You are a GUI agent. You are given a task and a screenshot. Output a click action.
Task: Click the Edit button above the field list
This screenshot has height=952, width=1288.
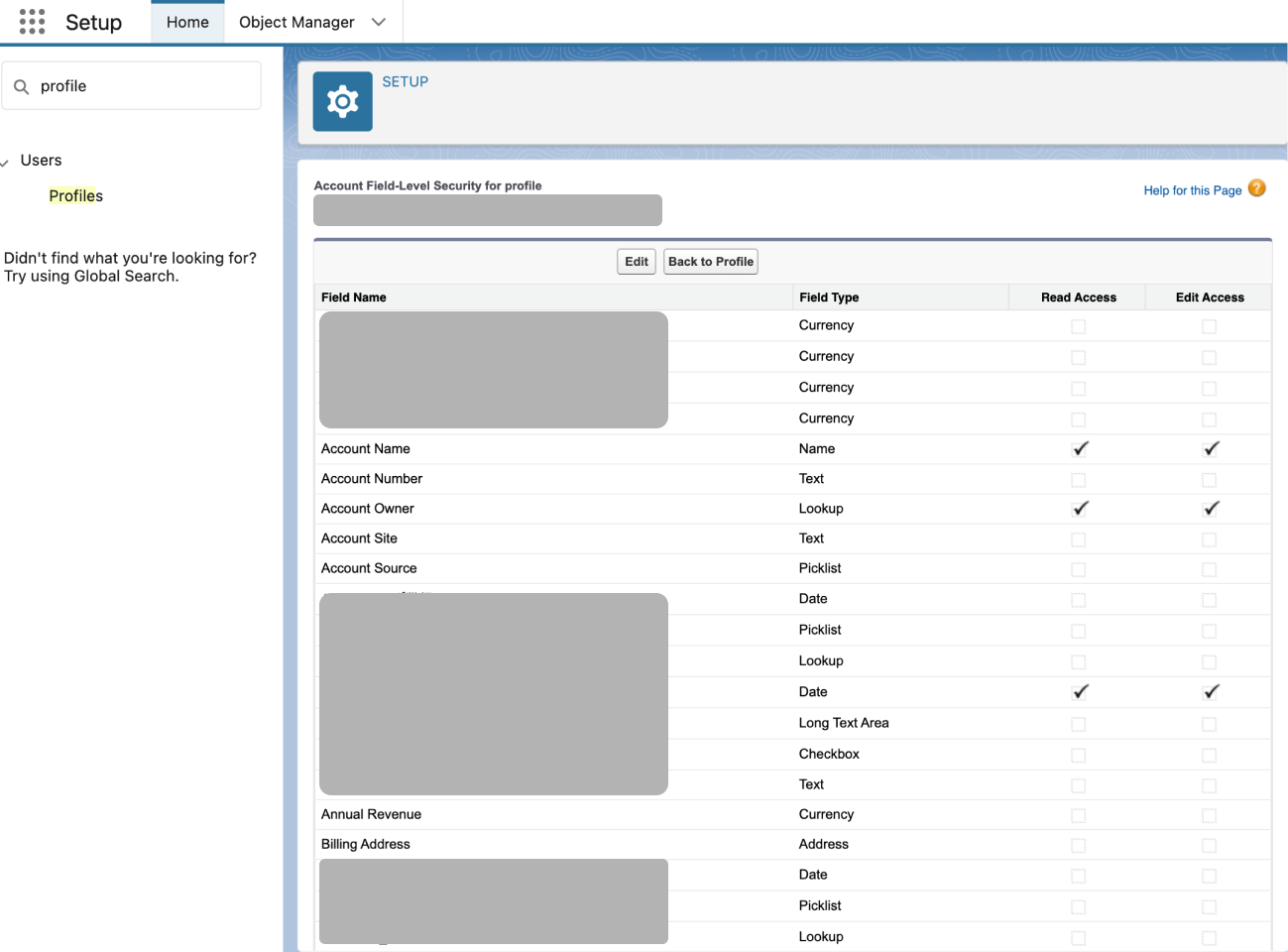click(636, 261)
